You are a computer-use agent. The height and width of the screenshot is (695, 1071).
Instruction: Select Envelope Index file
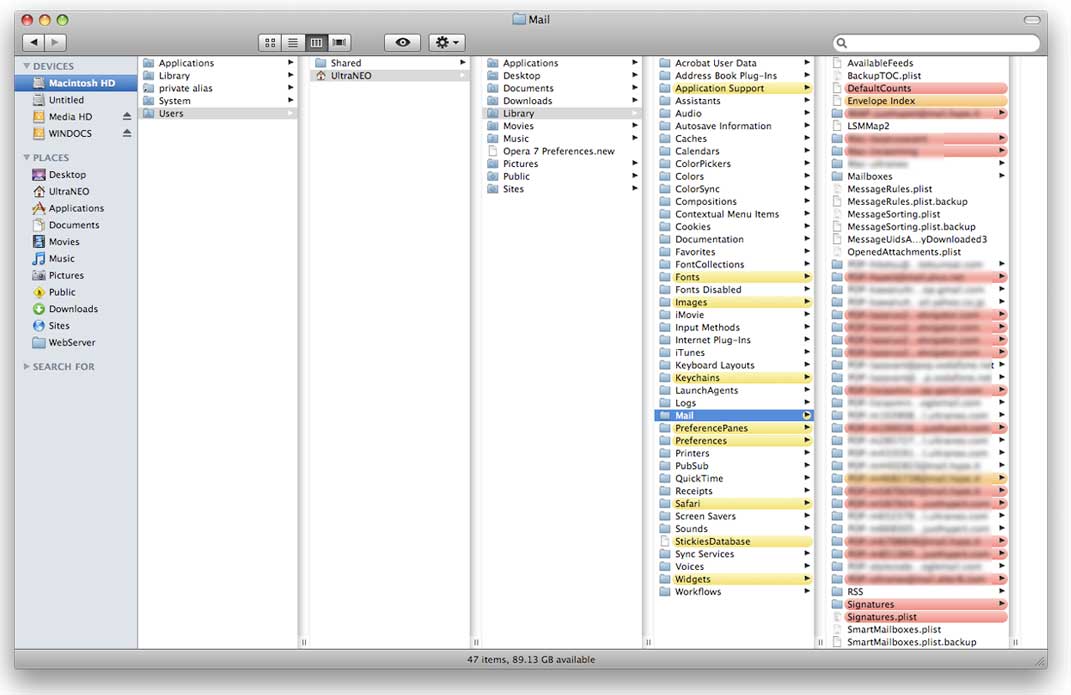[x=919, y=101]
